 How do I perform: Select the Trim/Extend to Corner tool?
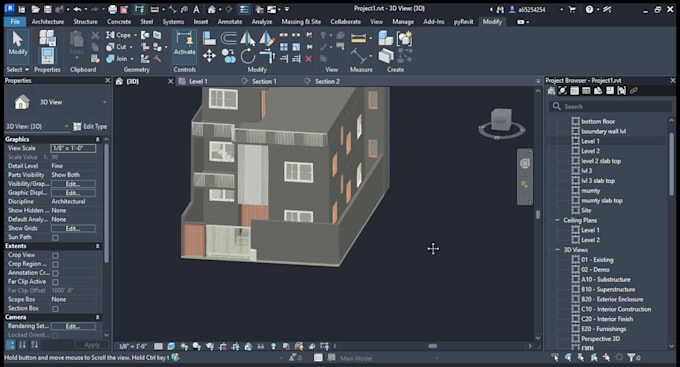[x=267, y=56]
